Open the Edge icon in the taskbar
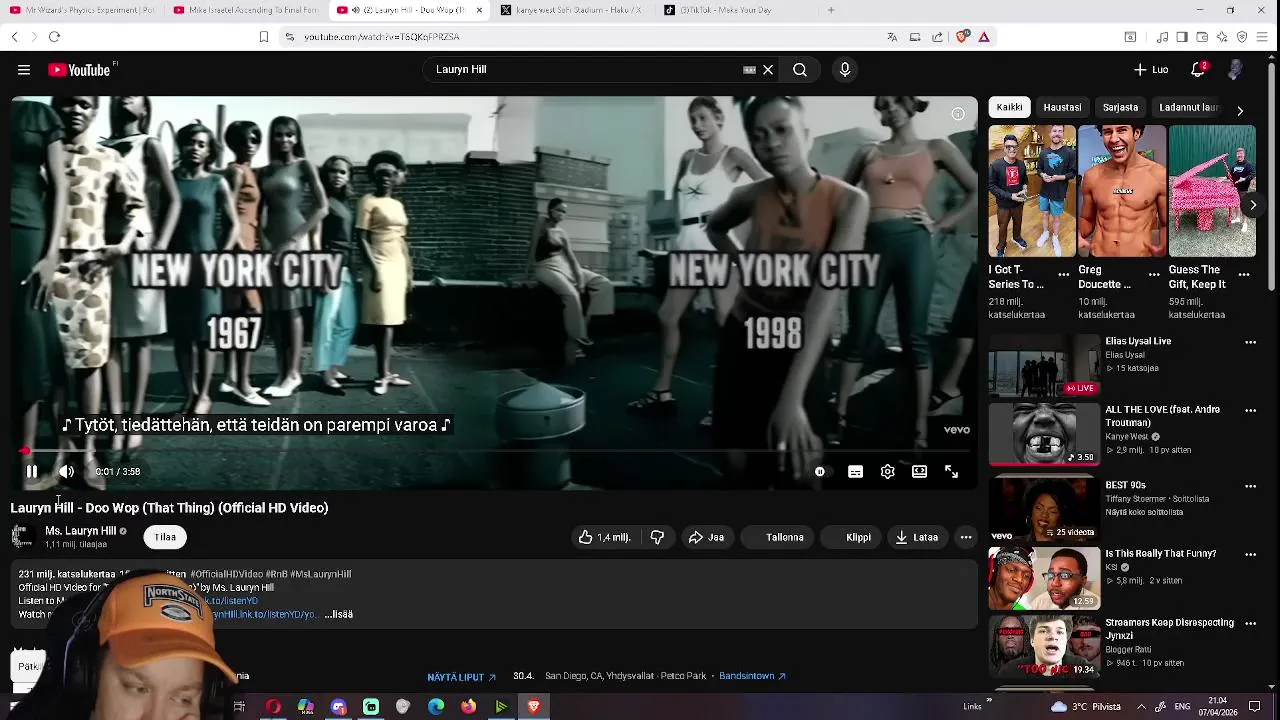The height and width of the screenshot is (720, 1280). [436, 707]
